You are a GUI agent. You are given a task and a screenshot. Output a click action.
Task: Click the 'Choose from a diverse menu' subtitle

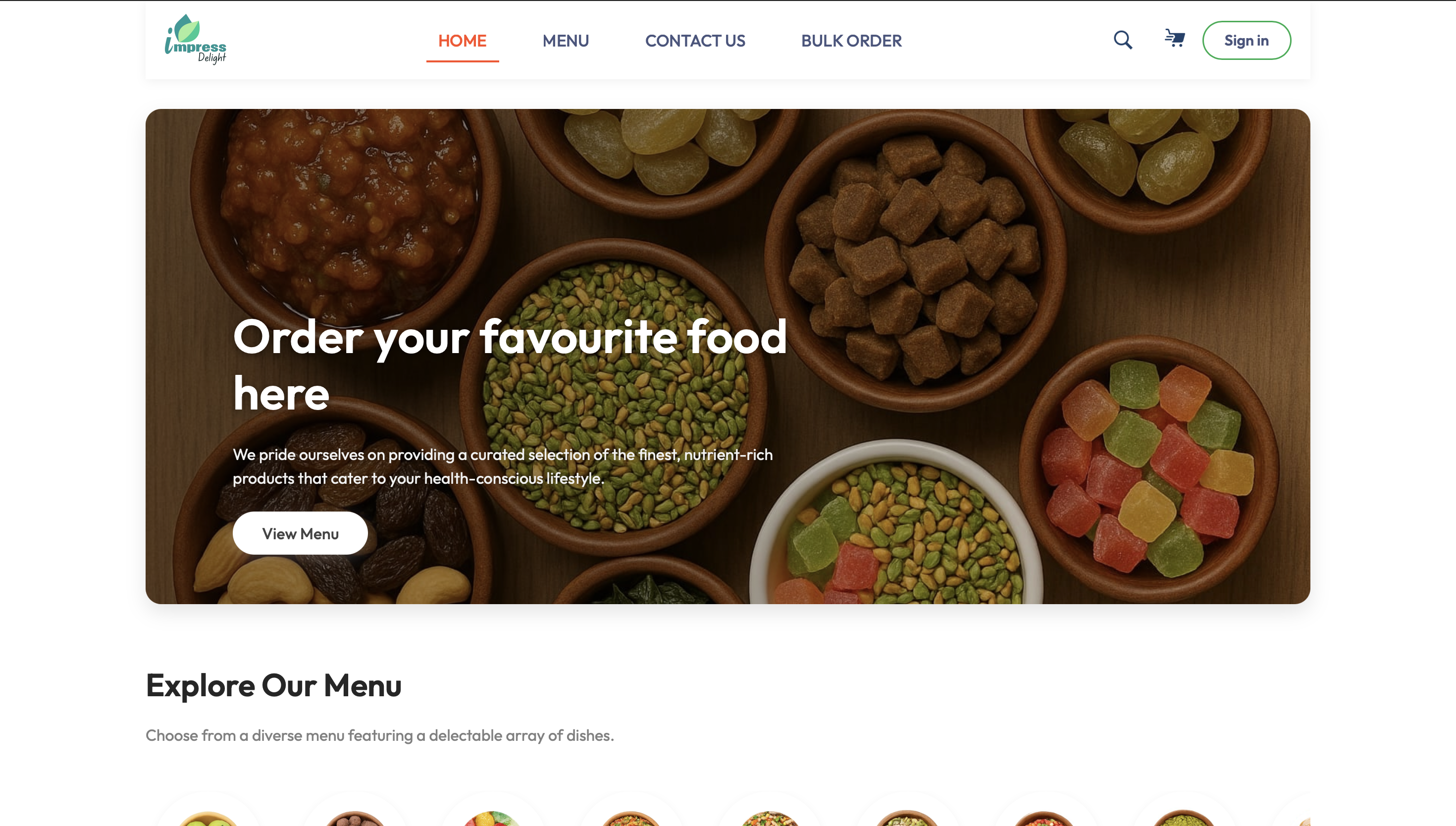coord(379,735)
